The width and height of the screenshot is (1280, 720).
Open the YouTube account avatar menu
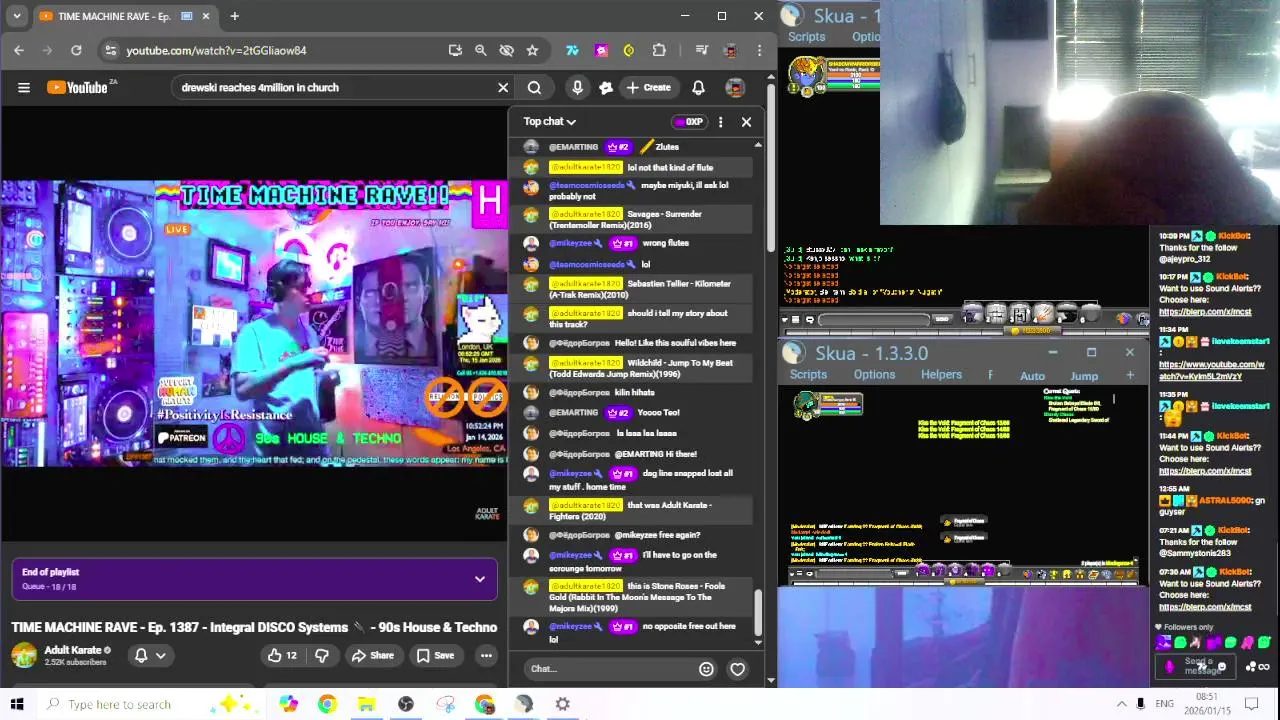click(x=735, y=88)
